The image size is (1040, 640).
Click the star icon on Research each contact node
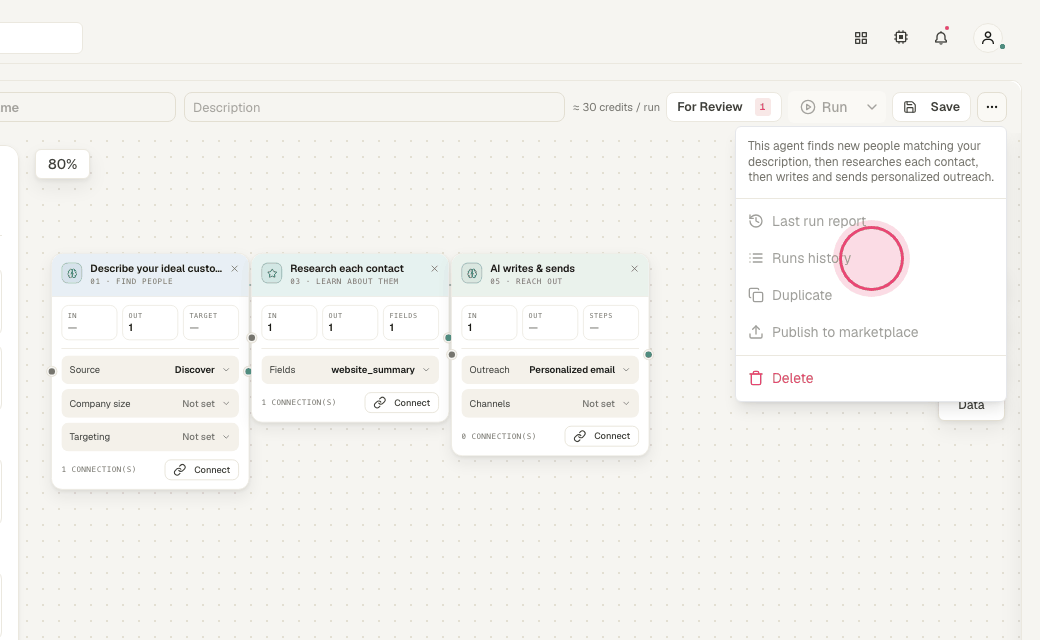point(272,273)
